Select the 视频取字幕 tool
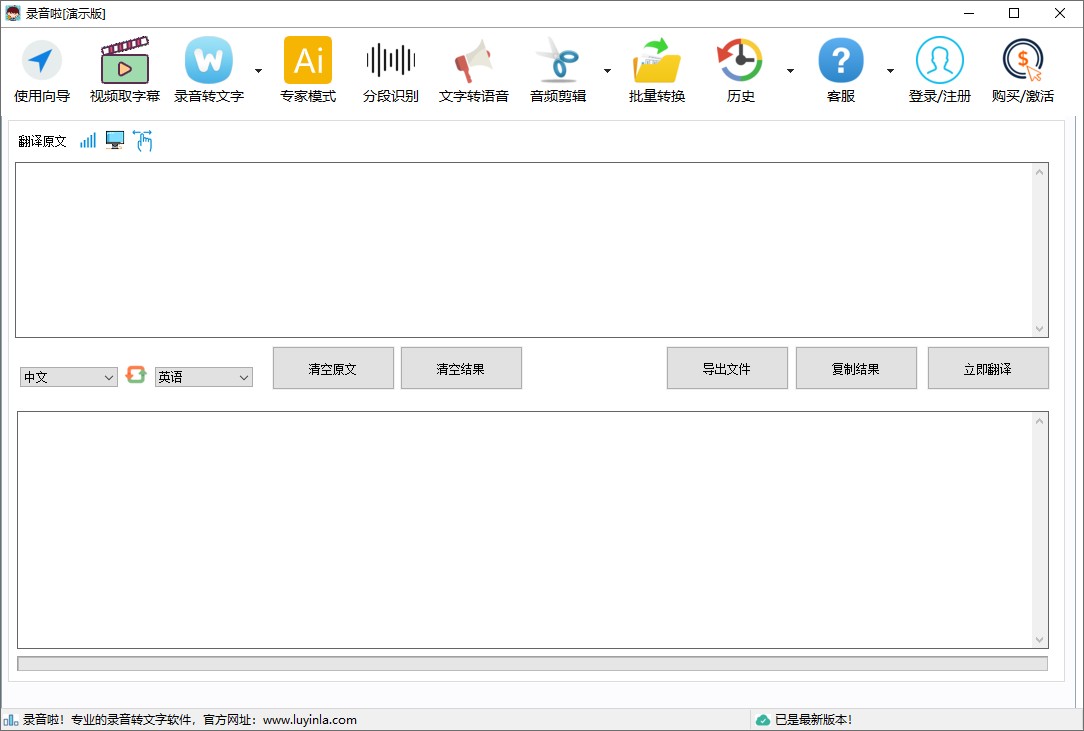Image resolution: width=1084 pixels, height=731 pixels. point(124,68)
